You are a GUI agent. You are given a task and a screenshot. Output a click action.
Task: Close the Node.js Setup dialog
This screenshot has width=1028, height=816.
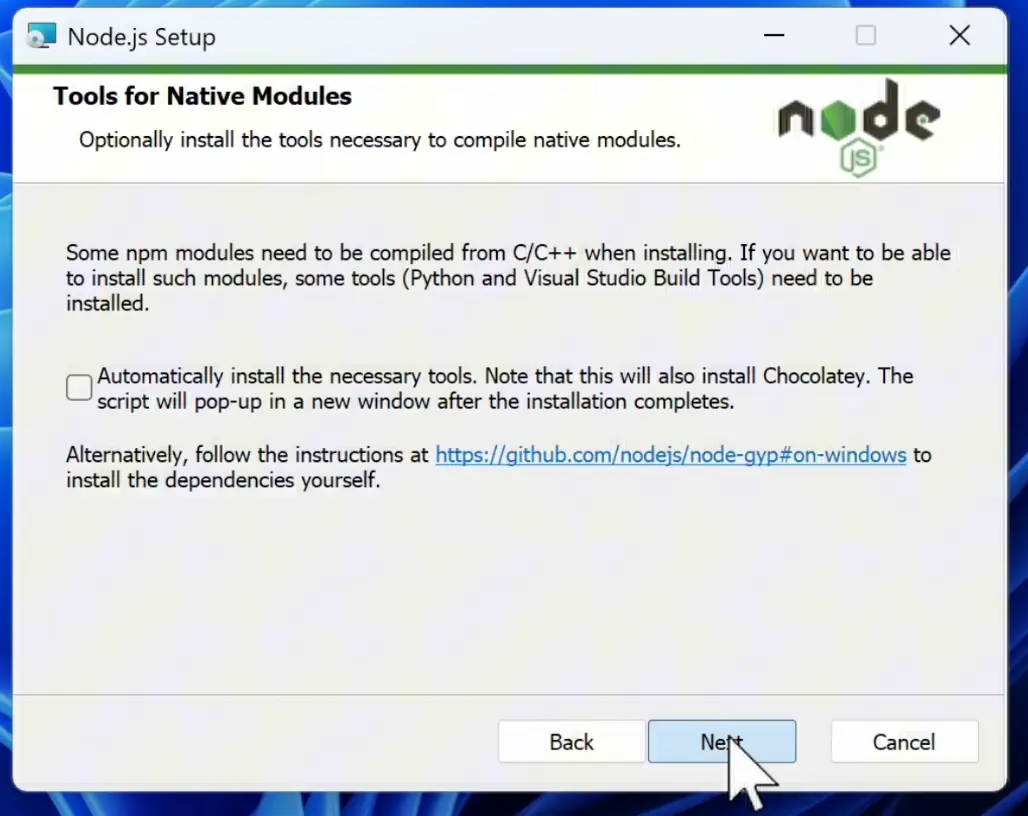(x=959, y=35)
